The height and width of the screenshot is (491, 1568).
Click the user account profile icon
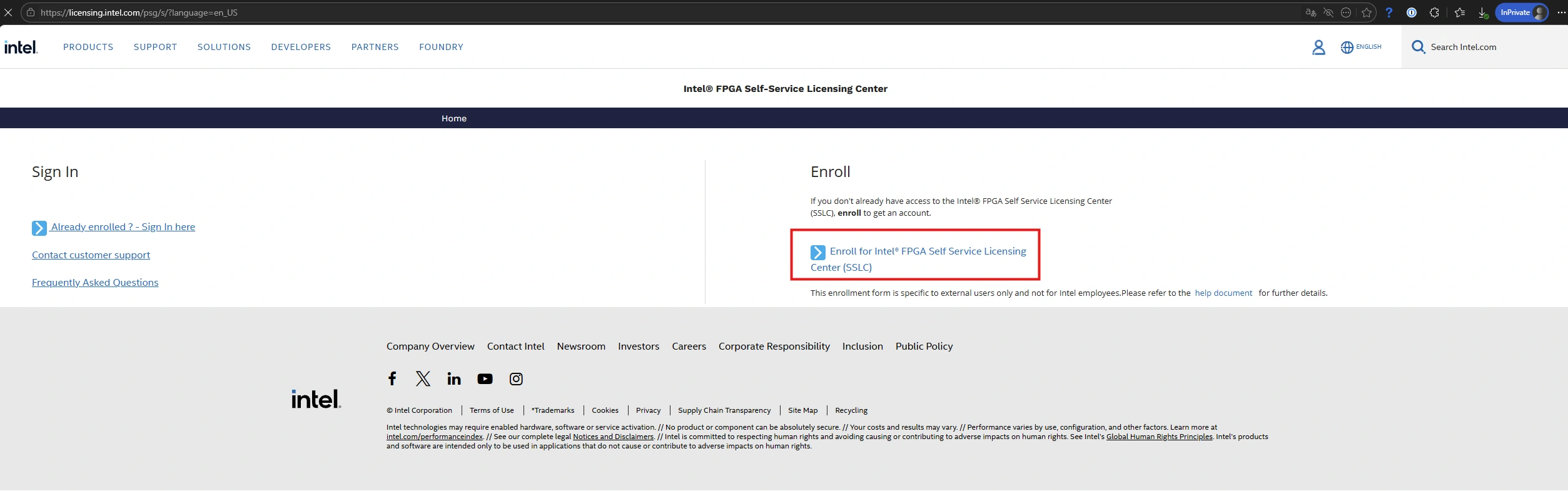tap(1318, 48)
